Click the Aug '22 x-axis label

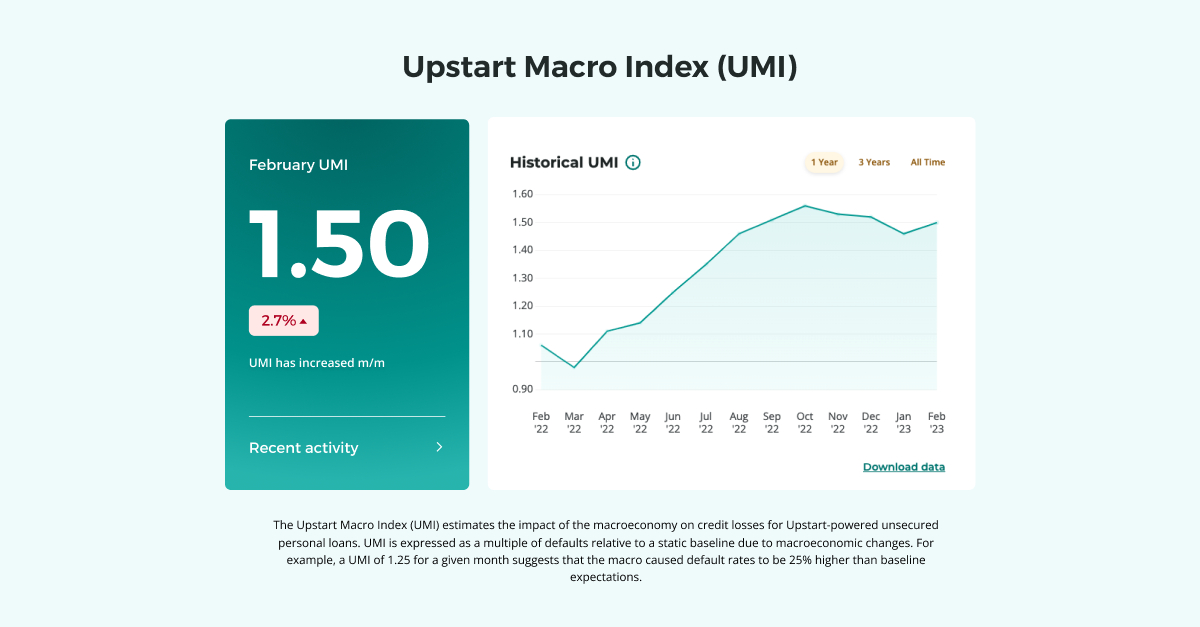pyautogui.click(x=739, y=422)
